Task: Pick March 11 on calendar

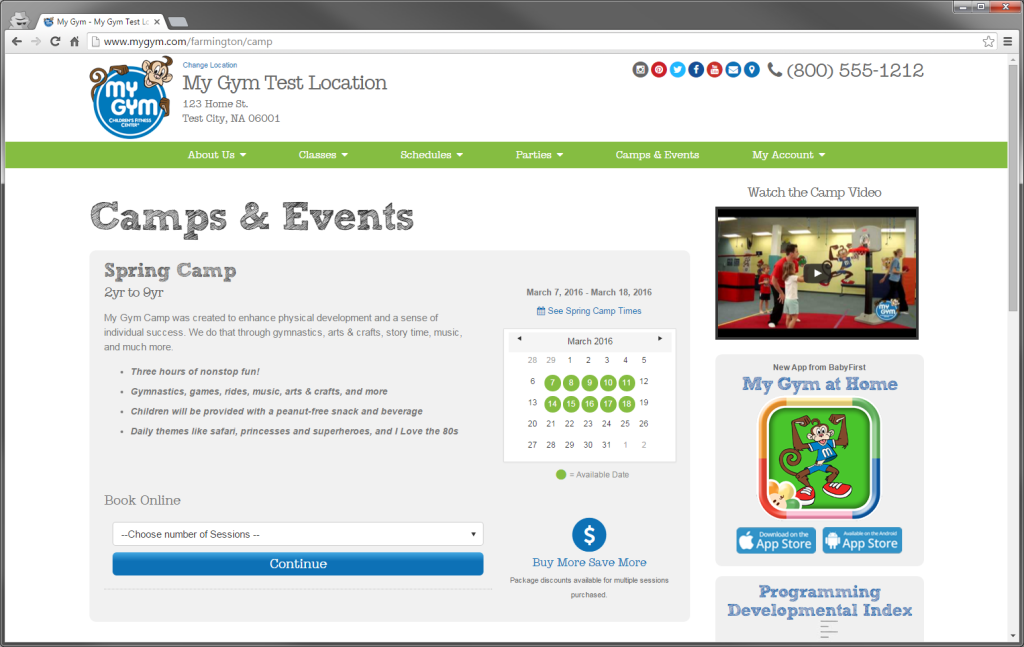Action: (x=626, y=382)
